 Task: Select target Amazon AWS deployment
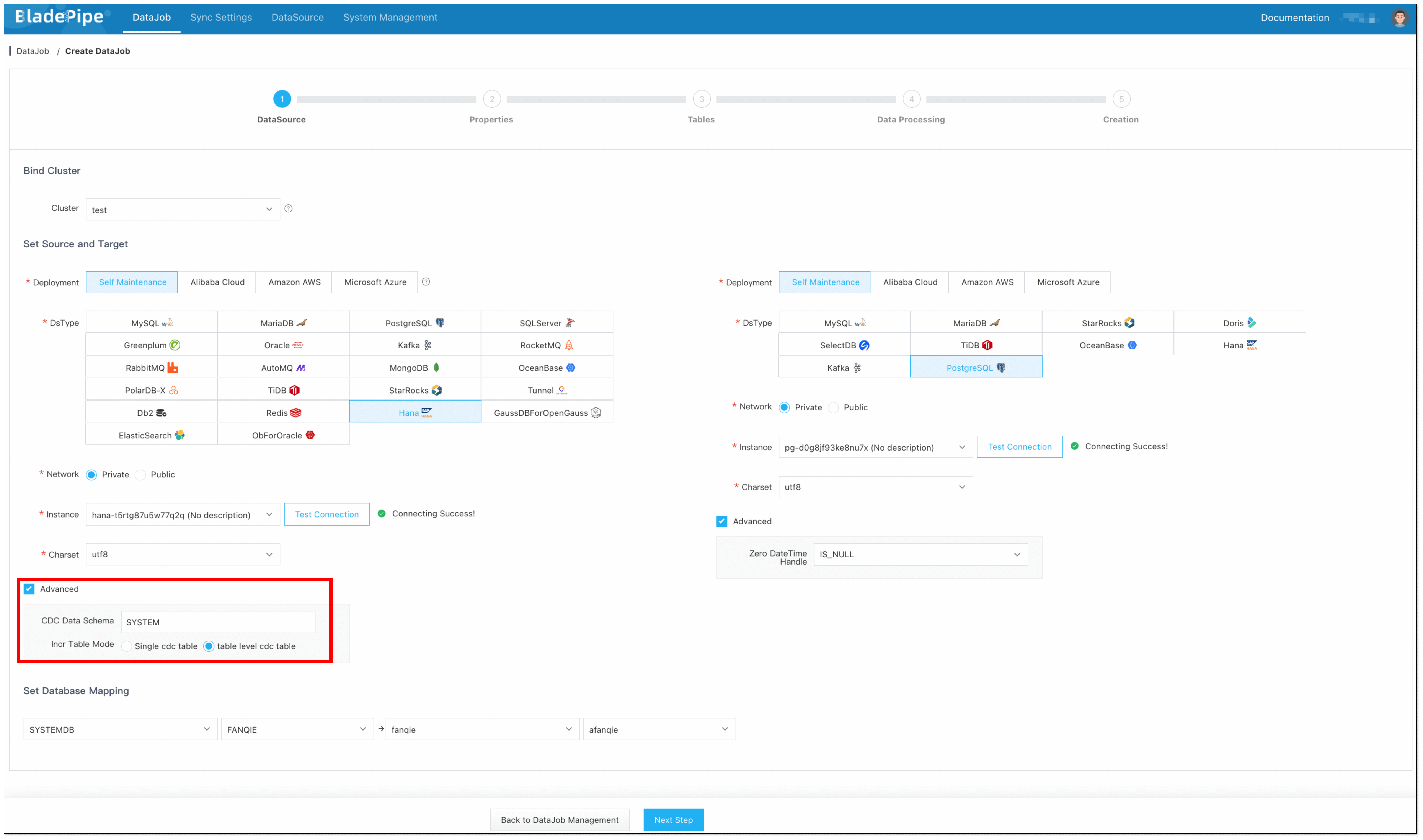(x=987, y=282)
